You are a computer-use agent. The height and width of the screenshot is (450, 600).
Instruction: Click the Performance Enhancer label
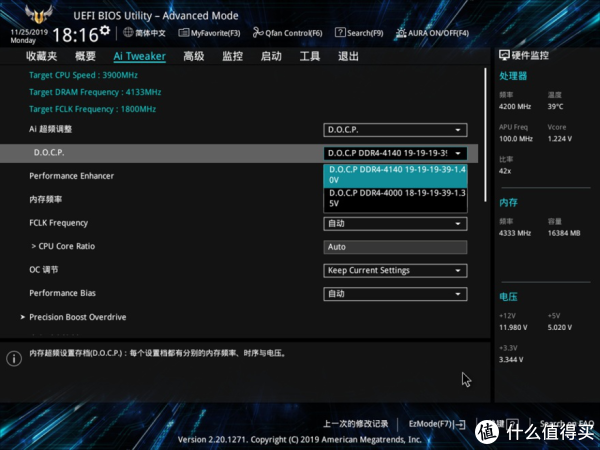pyautogui.click(x=72, y=176)
